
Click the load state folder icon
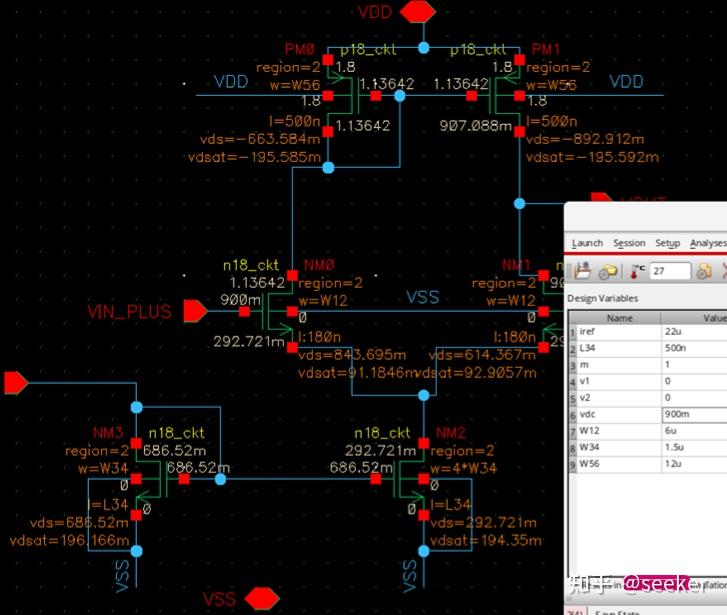point(582,270)
